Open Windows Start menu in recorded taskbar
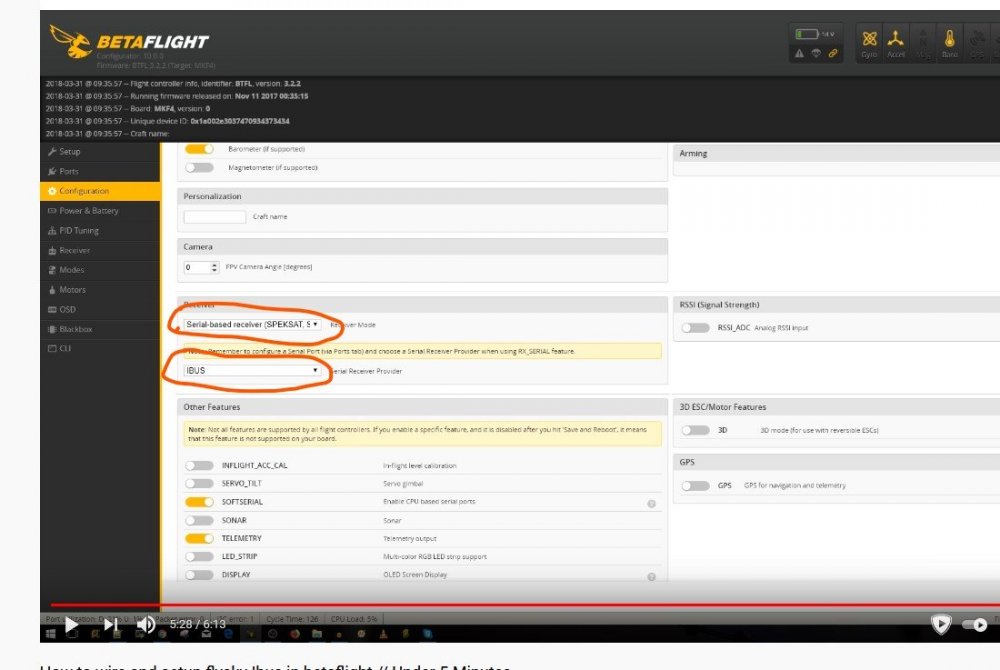Screen dimensions: 1000x670 50,634
